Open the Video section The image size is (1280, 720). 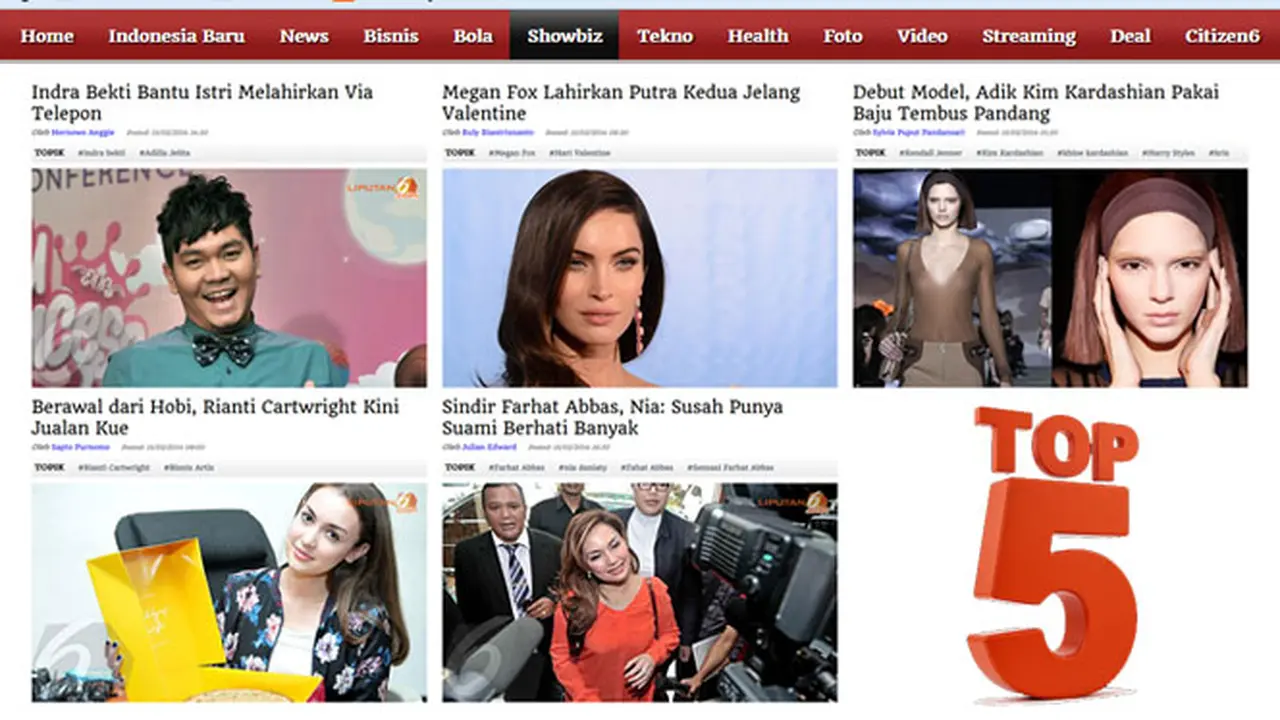(922, 36)
